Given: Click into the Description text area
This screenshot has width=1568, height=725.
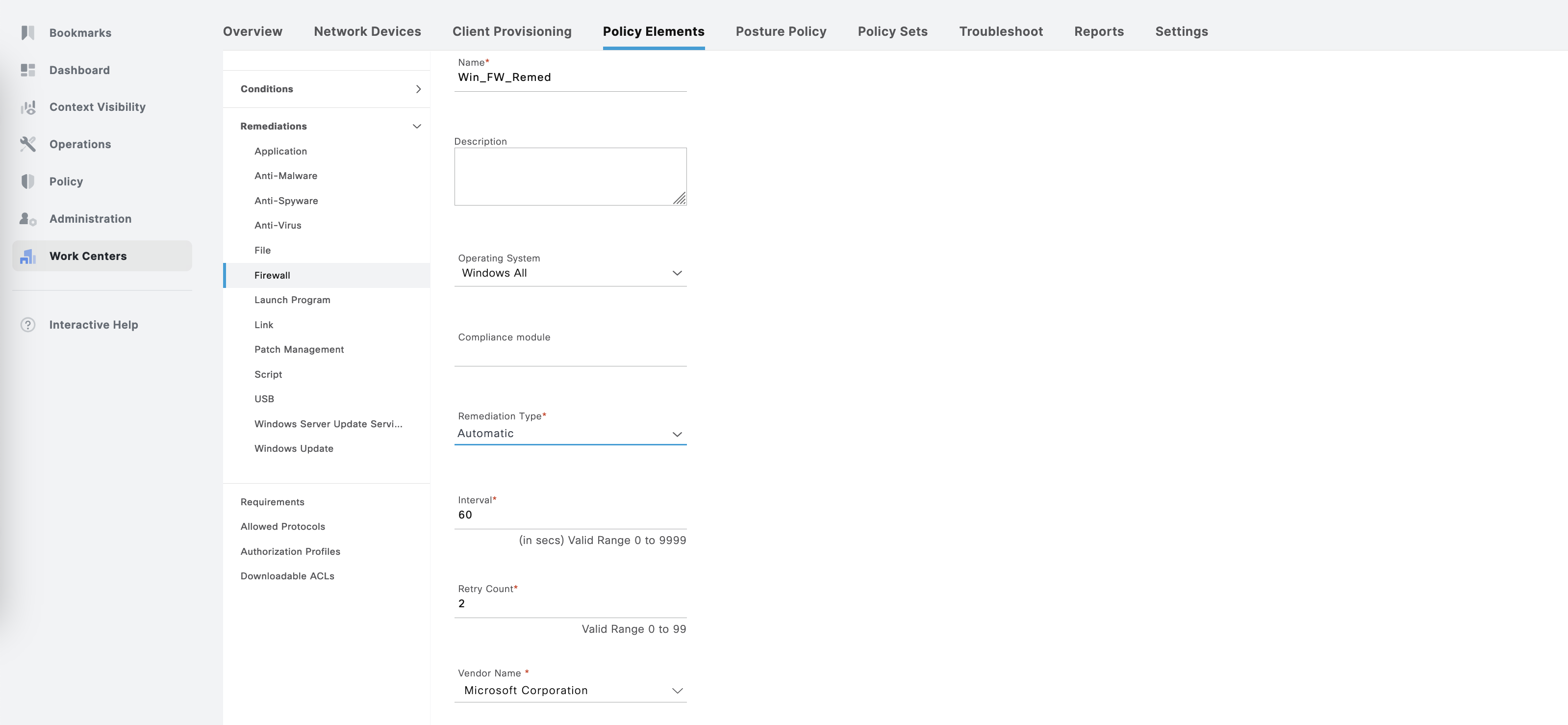Looking at the screenshot, I should (x=569, y=177).
